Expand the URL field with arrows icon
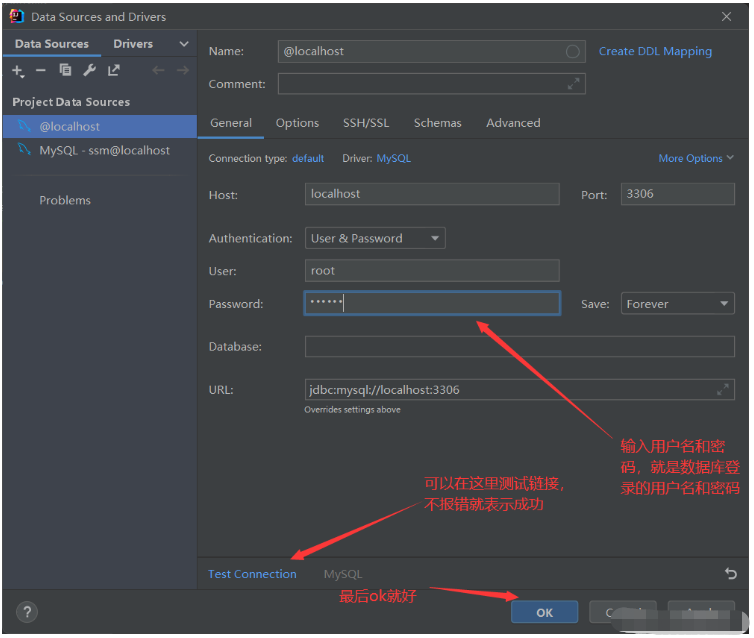754x638 pixels. pos(722,389)
